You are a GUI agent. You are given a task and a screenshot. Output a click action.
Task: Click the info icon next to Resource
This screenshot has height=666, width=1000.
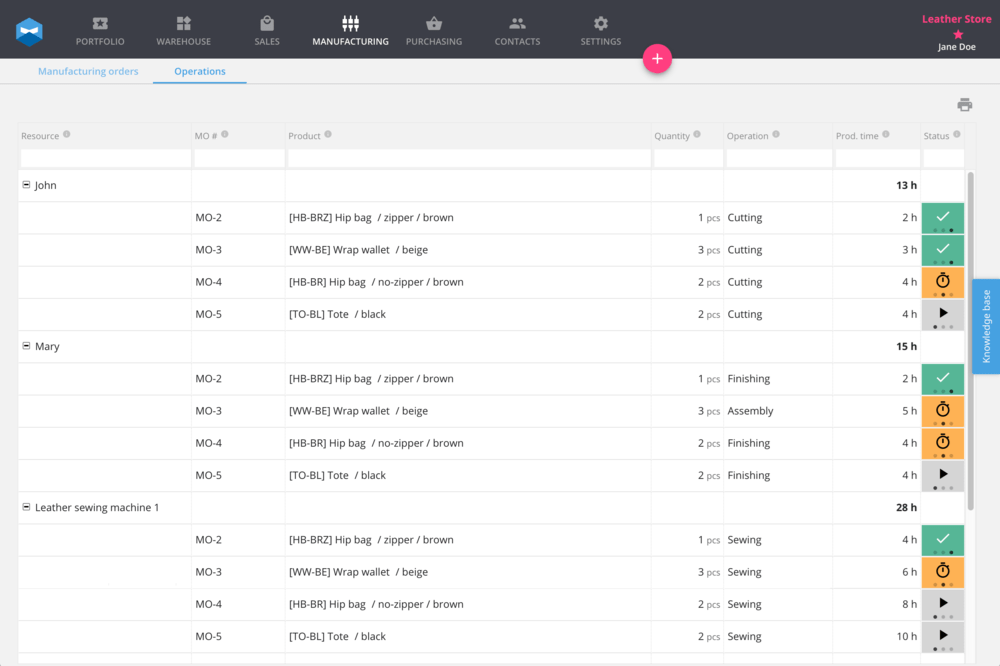tap(67, 135)
